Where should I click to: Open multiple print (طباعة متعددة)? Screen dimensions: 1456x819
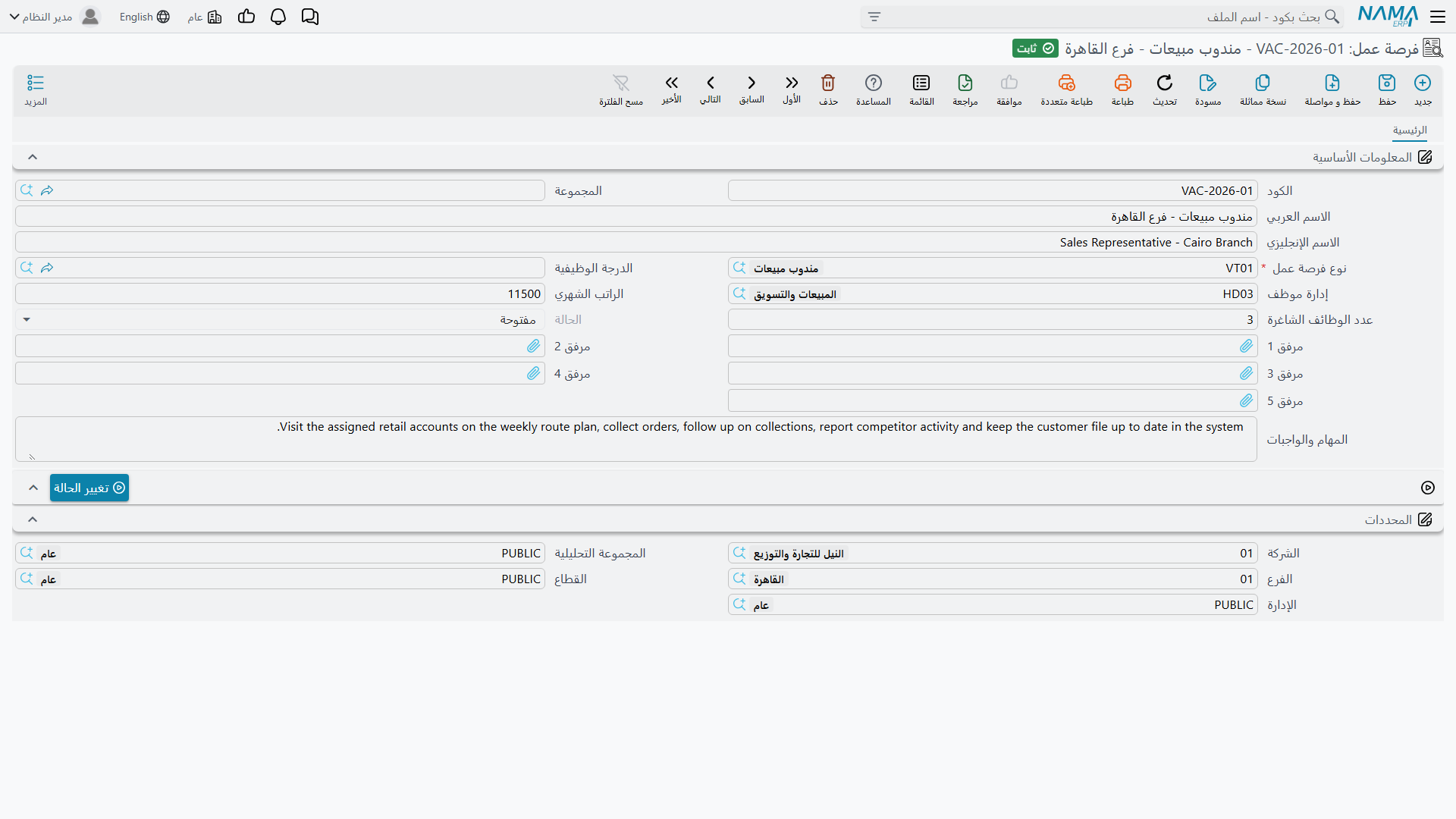pyautogui.click(x=1066, y=89)
